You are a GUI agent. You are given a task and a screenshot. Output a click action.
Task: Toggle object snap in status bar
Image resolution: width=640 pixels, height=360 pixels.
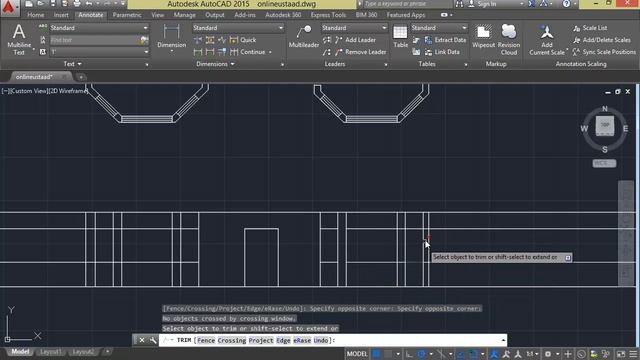pos(473,354)
